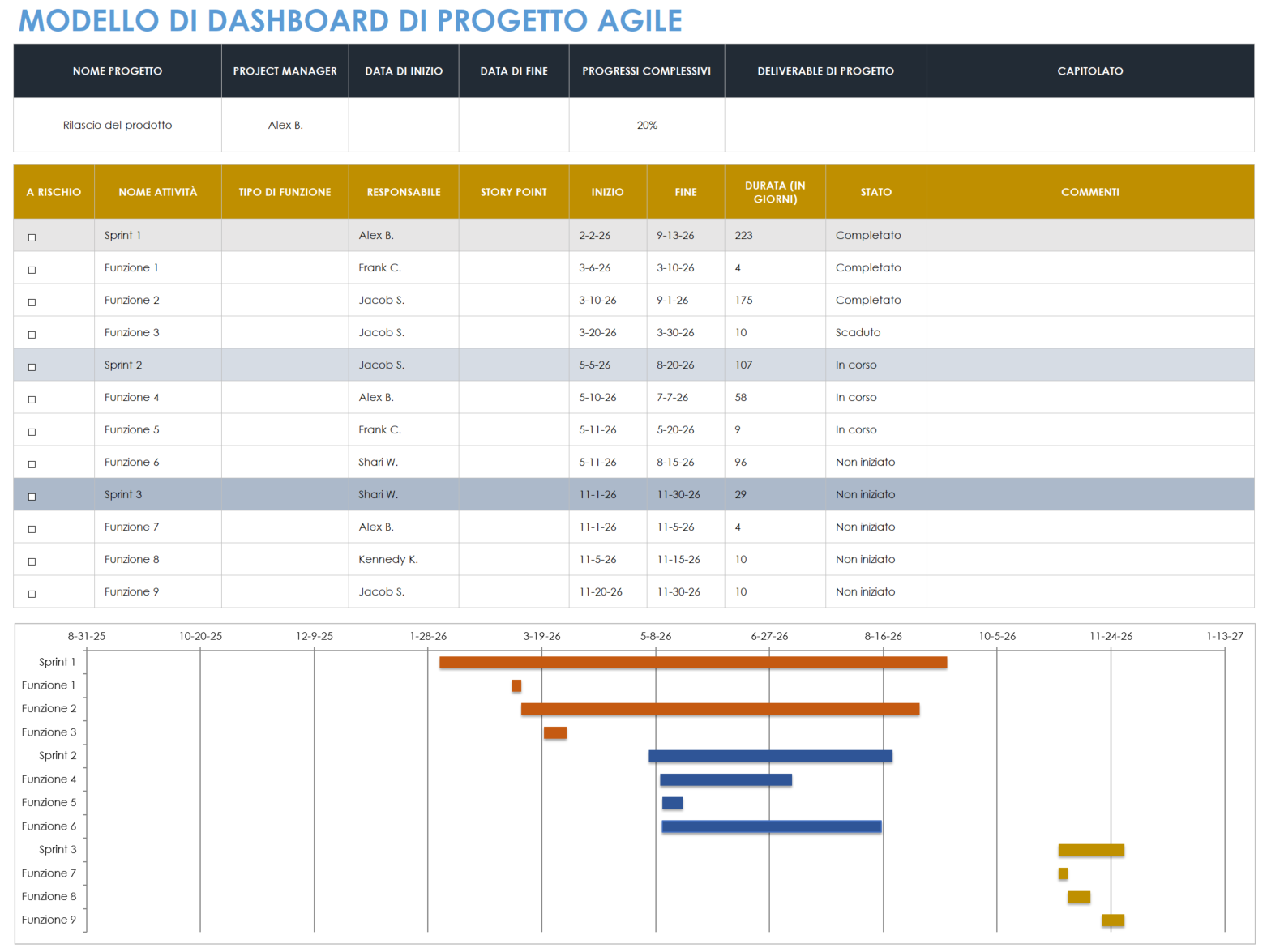Click the A RISCHIO column header
Image resolution: width=1267 pixels, height=952 pixels.
pos(54,192)
